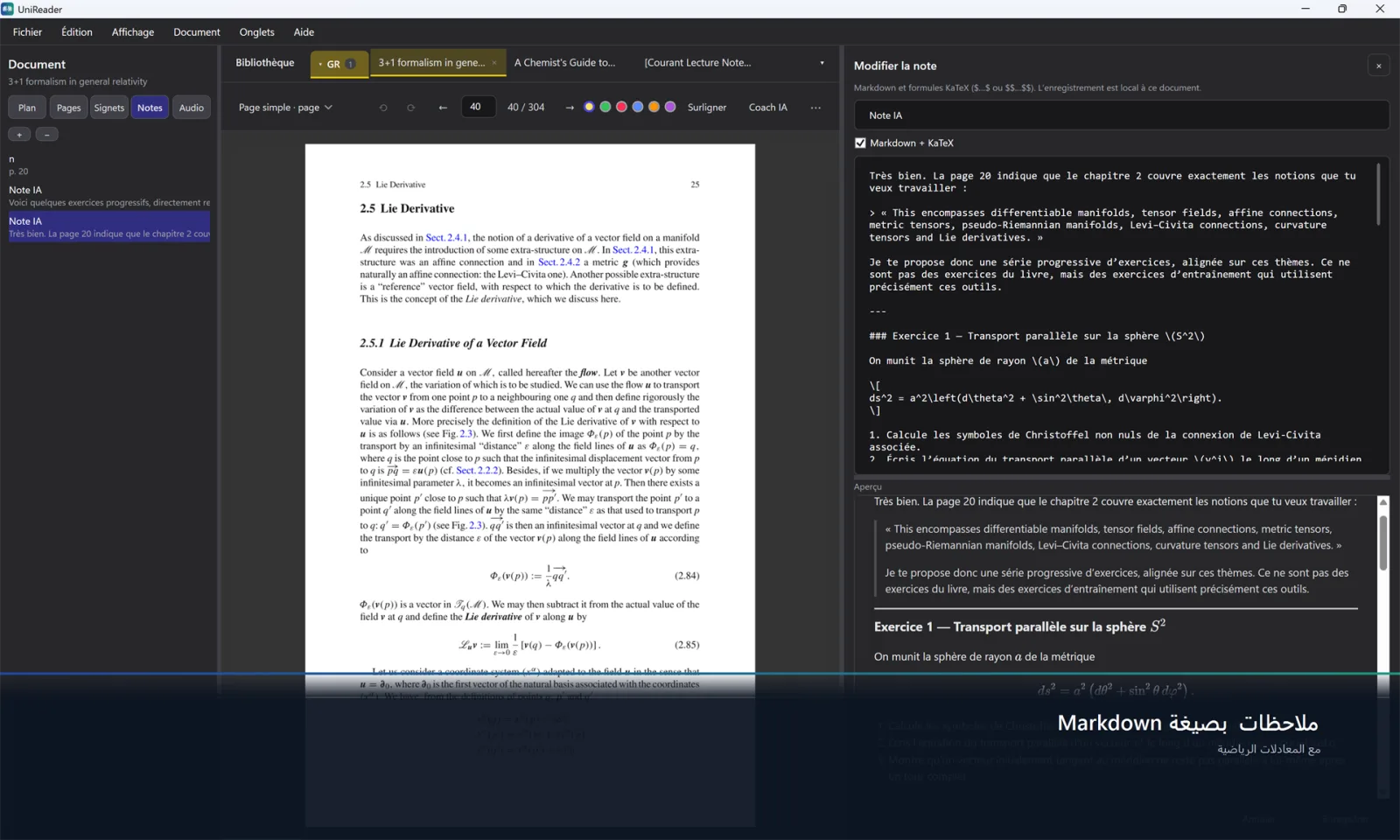
Task: Select the yellow highlight color
Action: pos(589,107)
